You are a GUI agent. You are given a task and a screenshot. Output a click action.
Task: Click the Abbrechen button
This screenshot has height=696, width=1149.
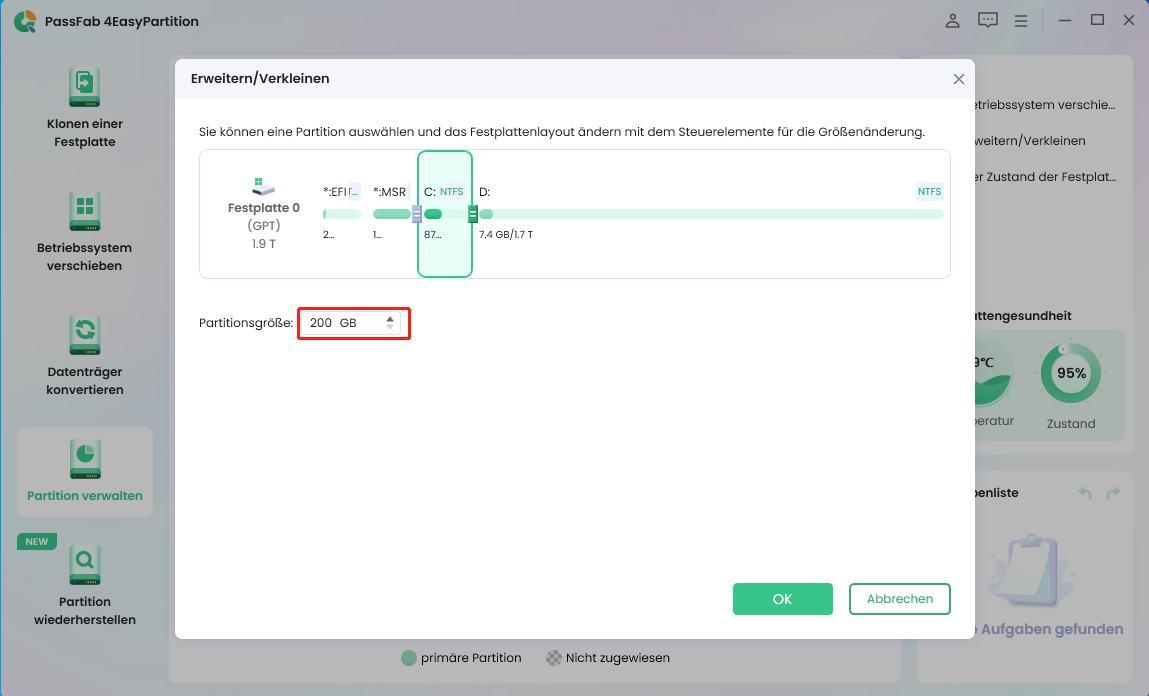[899, 599]
